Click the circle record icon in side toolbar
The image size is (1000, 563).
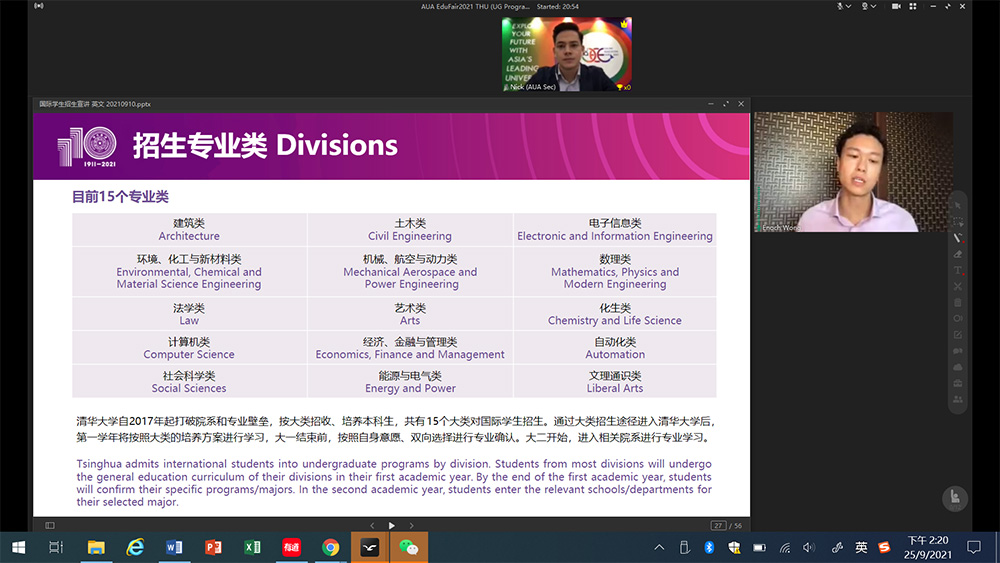[x=958, y=318]
